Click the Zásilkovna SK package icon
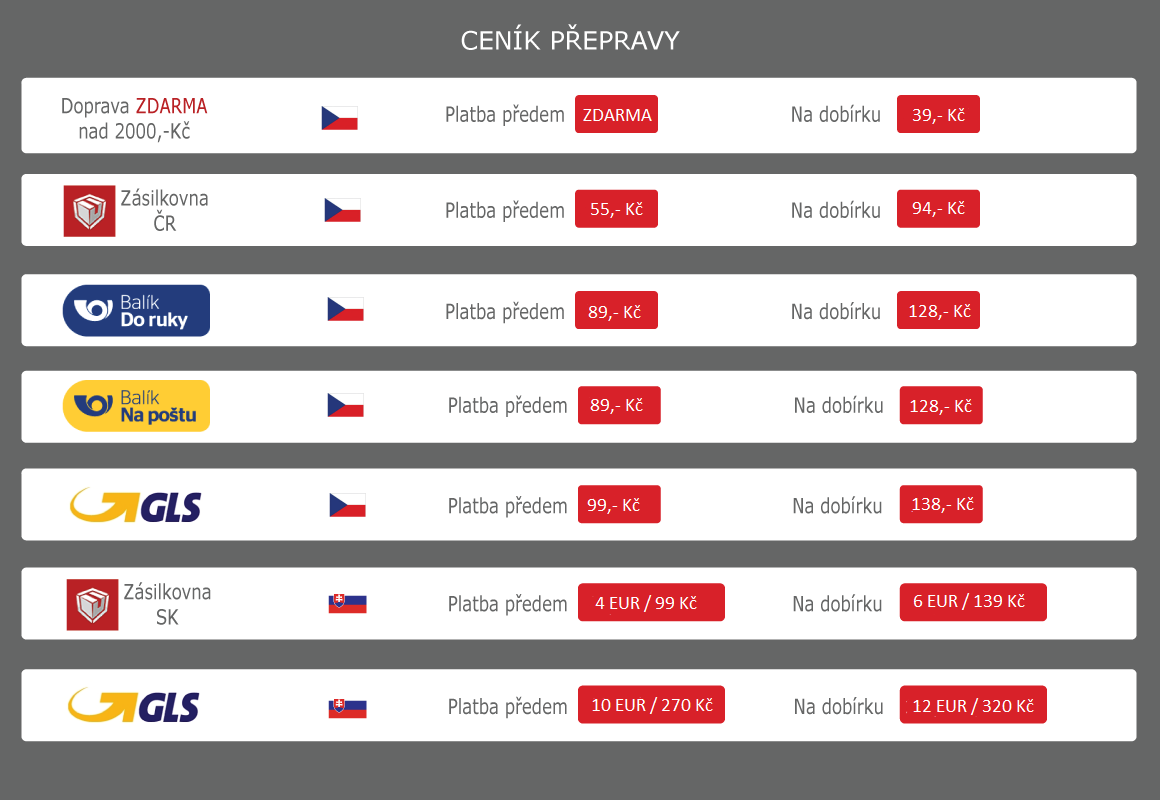Screen dimensions: 1160x800 92,604
